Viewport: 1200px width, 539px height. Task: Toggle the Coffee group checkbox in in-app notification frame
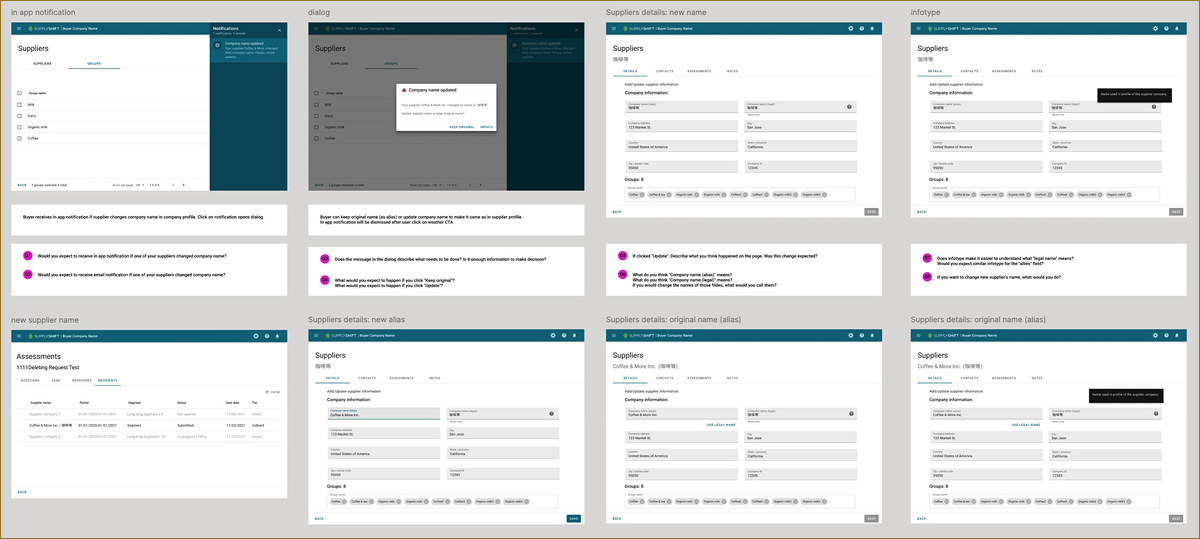[19, 138]
